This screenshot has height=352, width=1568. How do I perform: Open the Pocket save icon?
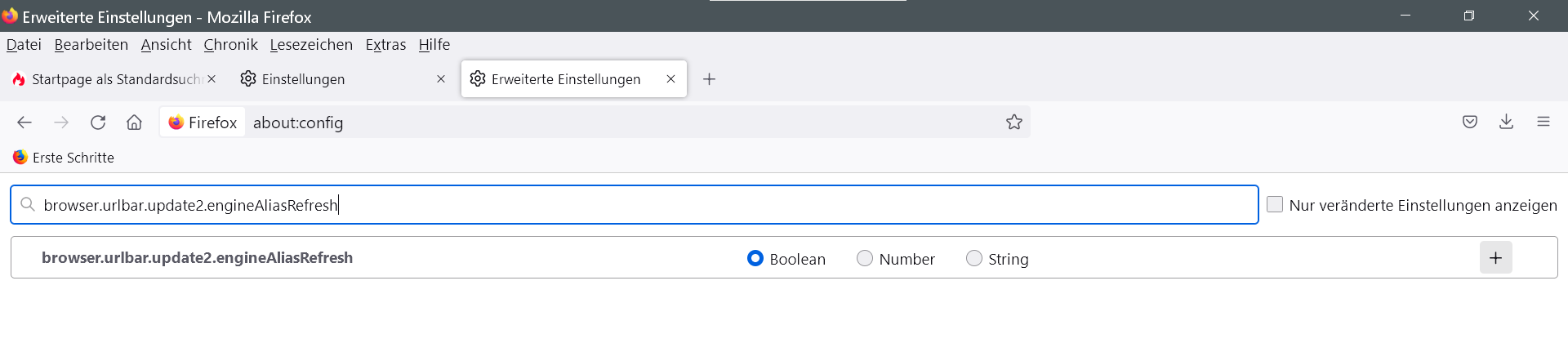tap(1469, 123)
